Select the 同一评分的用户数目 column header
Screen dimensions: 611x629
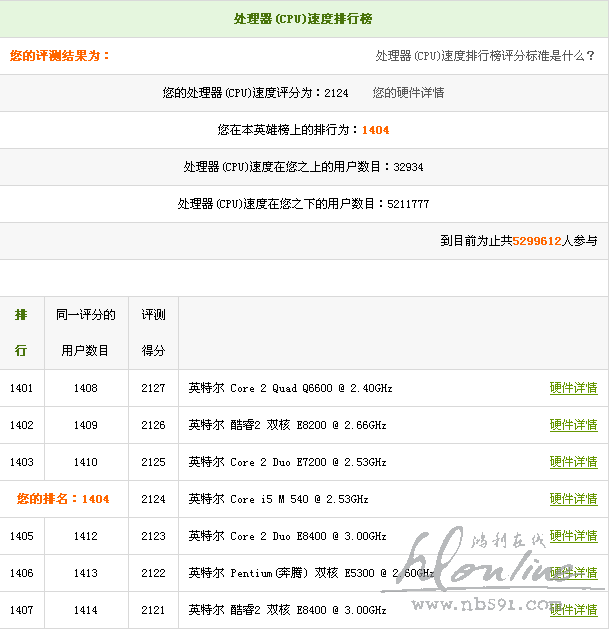85,333
